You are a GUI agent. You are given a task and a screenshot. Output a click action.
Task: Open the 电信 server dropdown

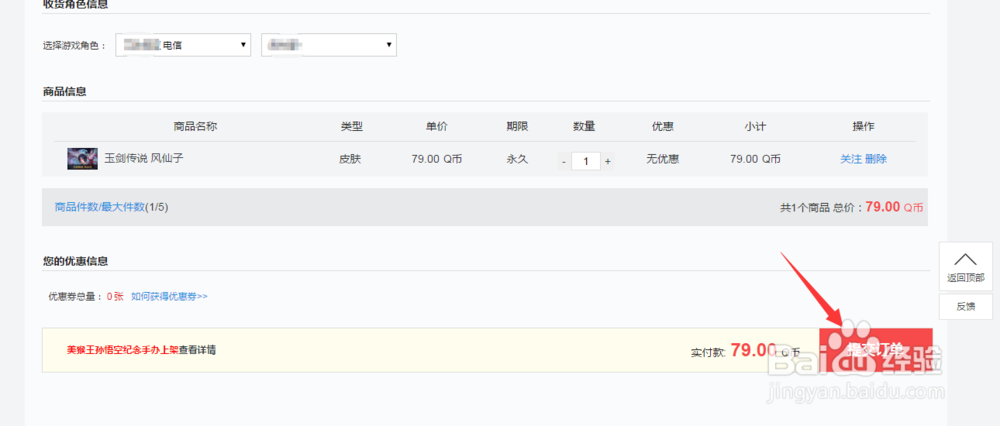[183, 45]
